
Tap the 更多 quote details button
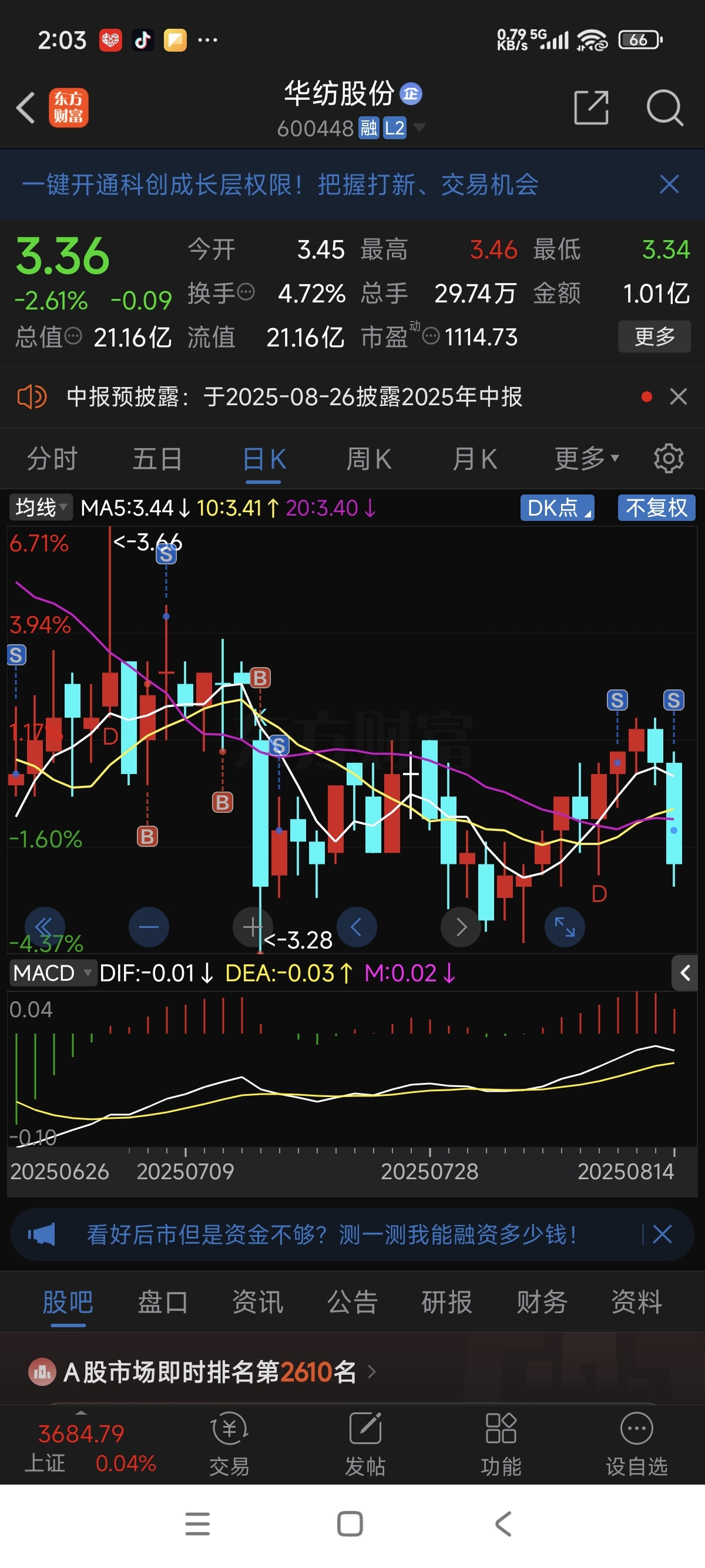[654, 336]
